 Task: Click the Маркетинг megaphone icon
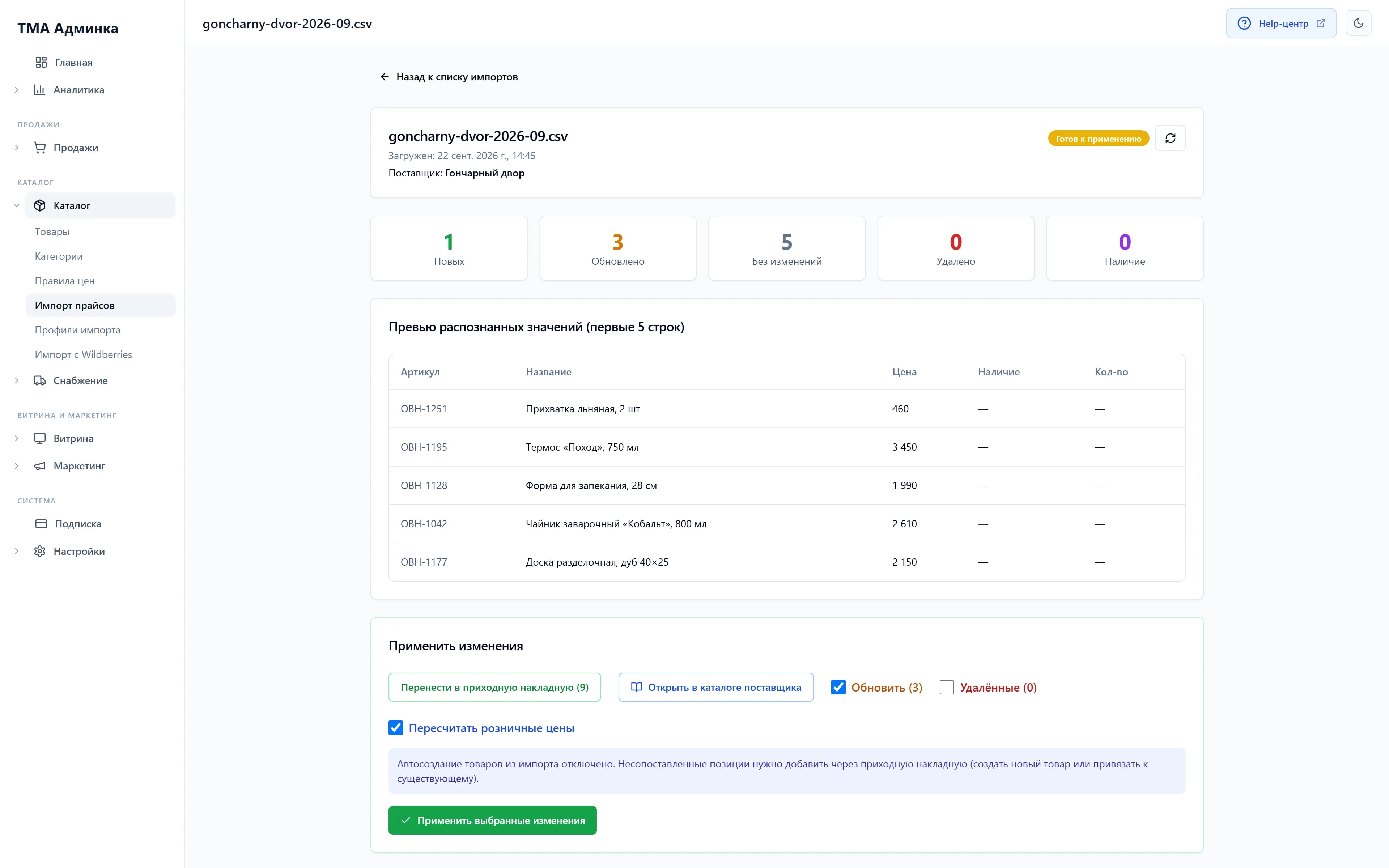[39, 466]
